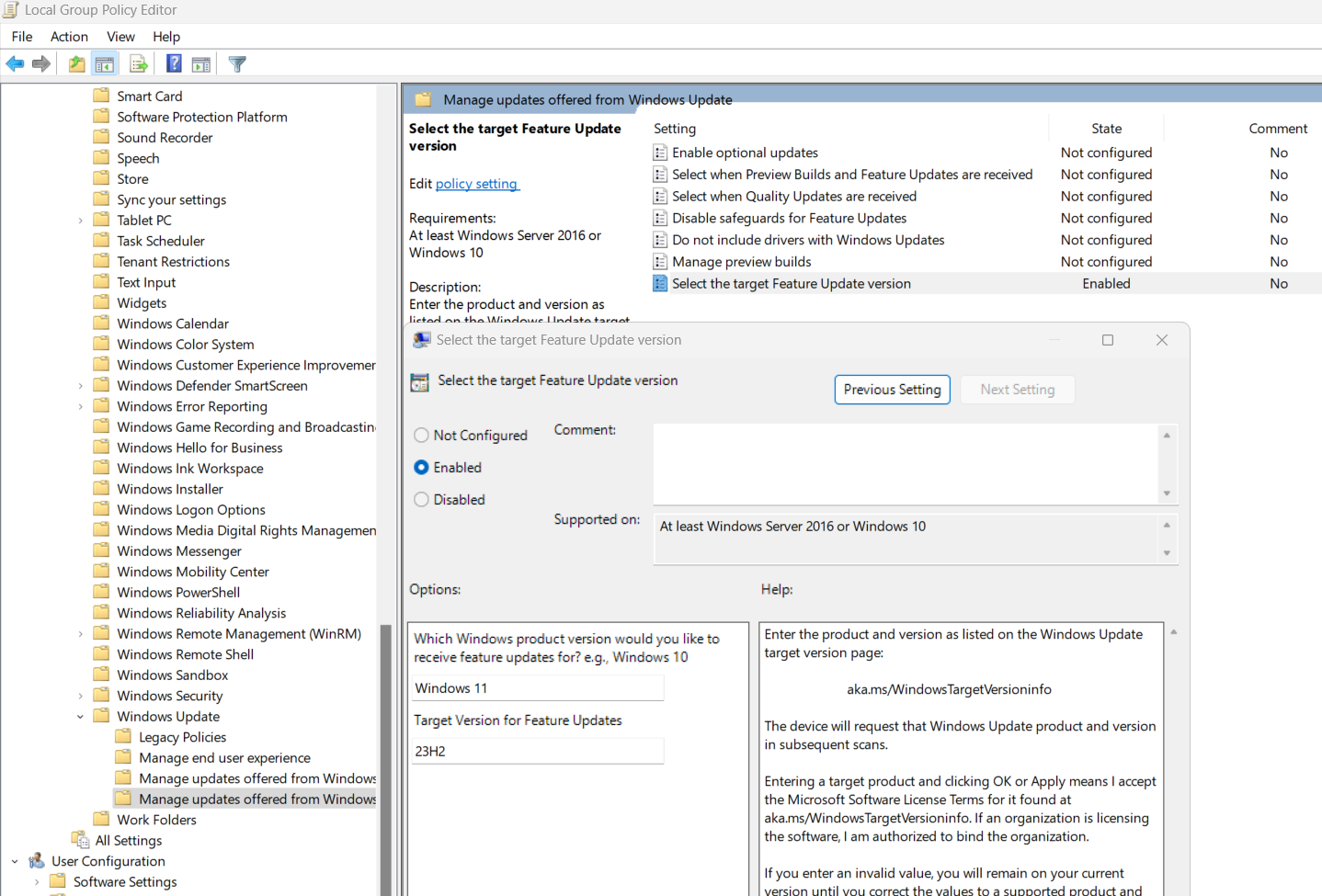The height and width of the screenshot is (896, 1322).
Task: Click the policy setting link
Action: pyautogui.click(x=477, y=184)
